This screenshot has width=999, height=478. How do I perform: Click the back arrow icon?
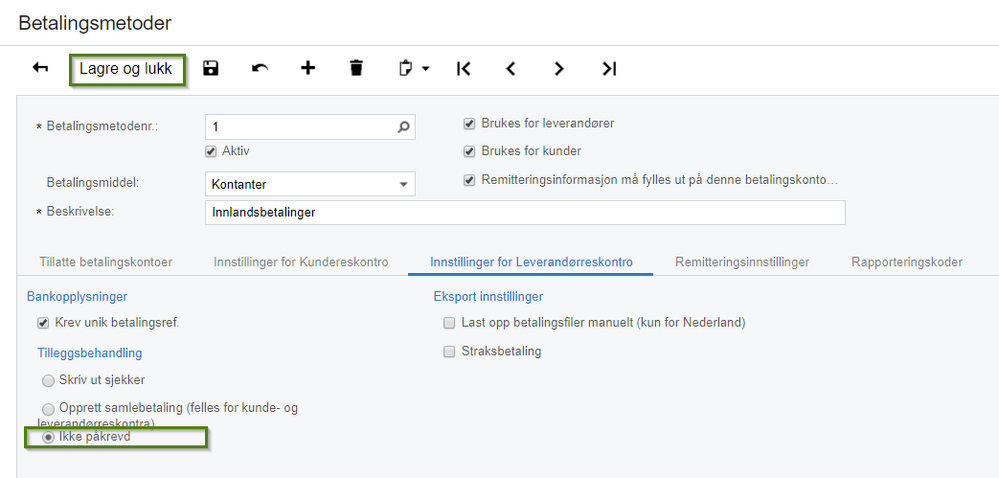point(40,69)
